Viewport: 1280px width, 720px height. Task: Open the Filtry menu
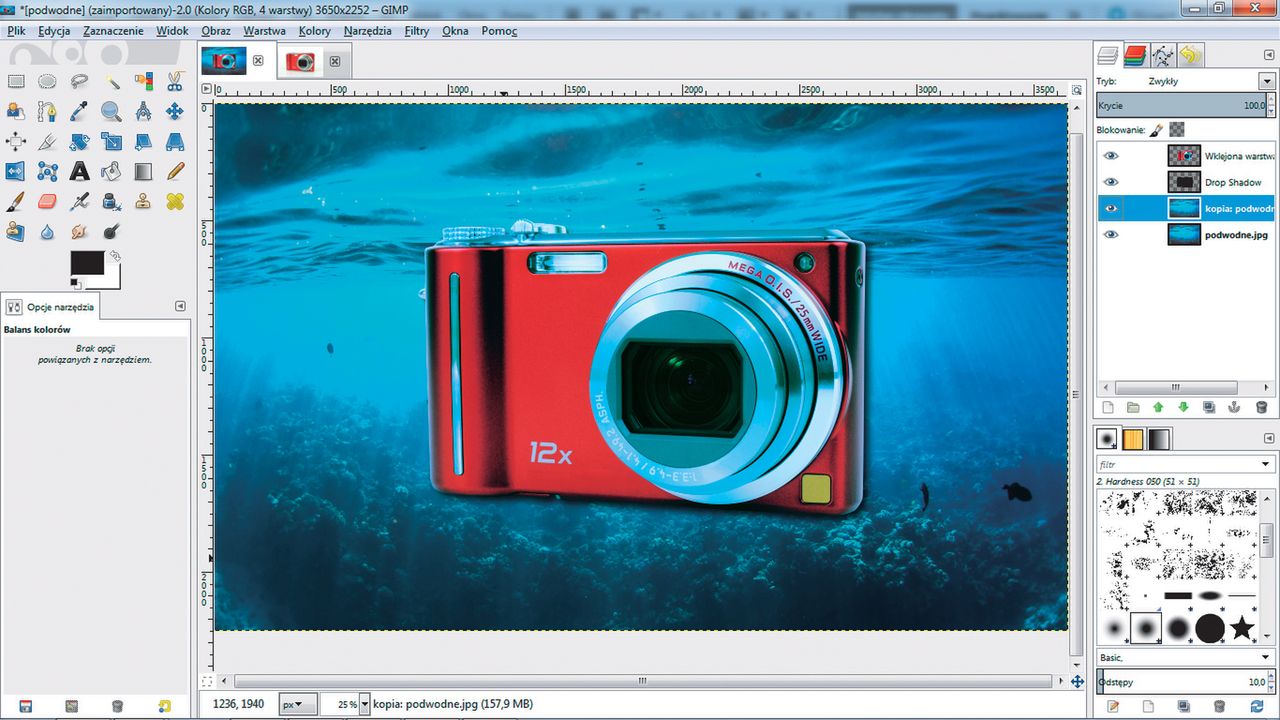tap(417, 31)
